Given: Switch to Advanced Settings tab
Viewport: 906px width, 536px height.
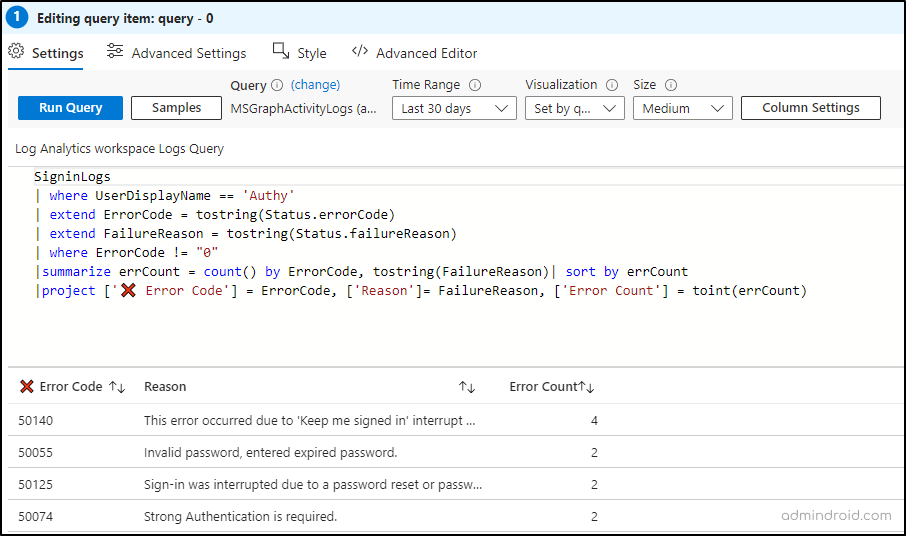Looking at the screenshot, I should coord(177,53).
